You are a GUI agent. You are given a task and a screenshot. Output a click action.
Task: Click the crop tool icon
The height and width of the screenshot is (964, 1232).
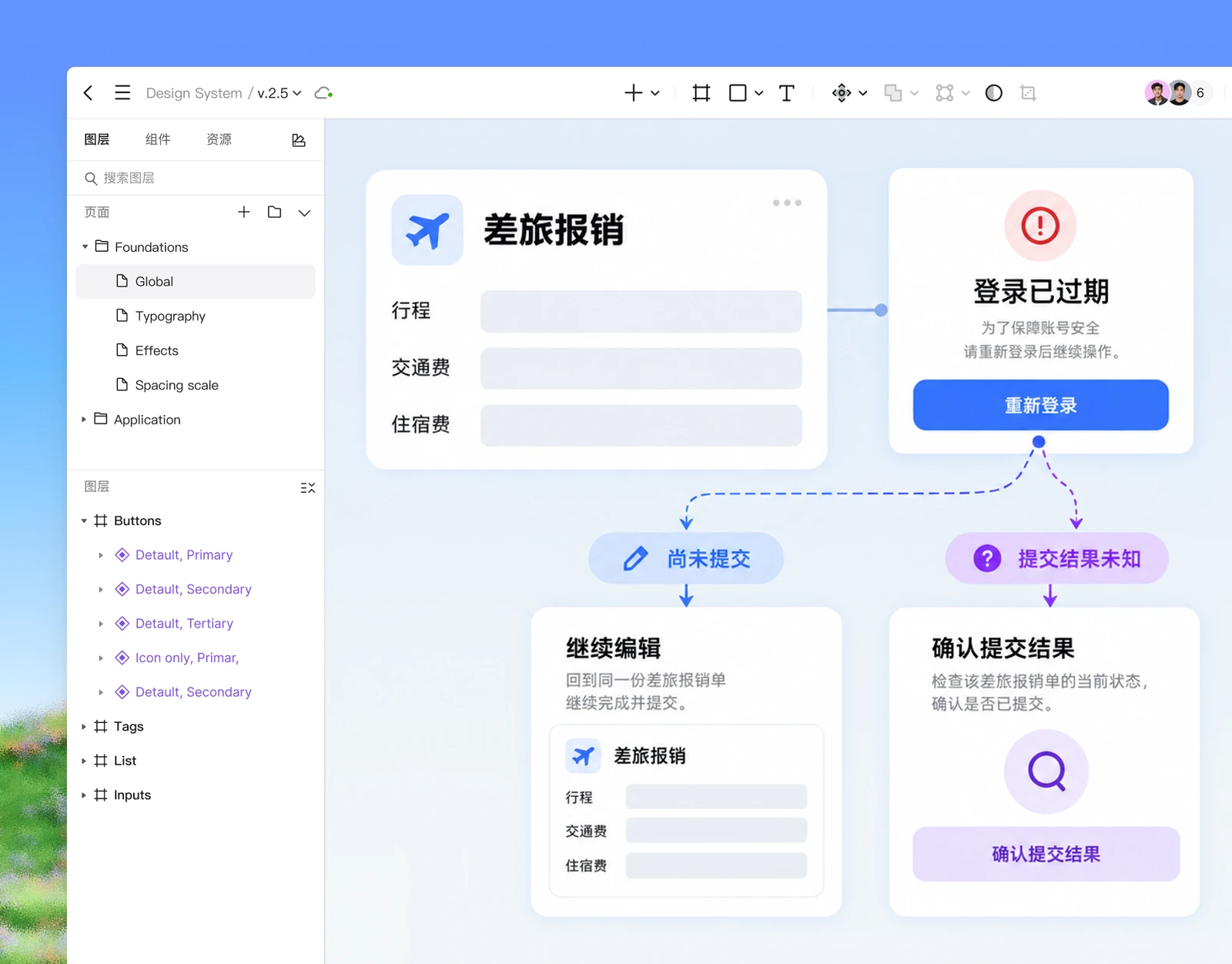click(1028, 93)
